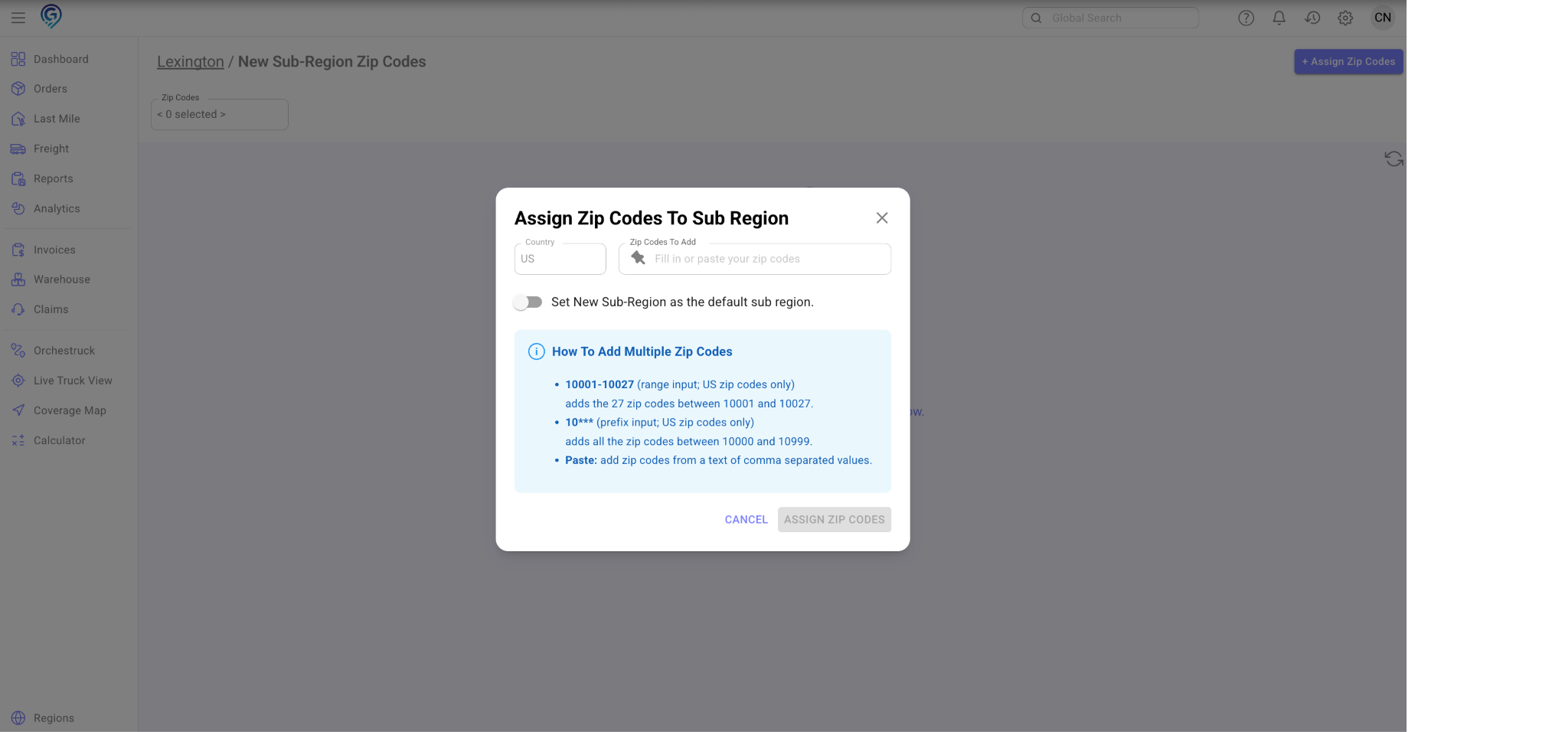The width and height of the screenshot is (1568, 732).
Task: Expand the Zip Codes filter dropdown
Action: 219,115
